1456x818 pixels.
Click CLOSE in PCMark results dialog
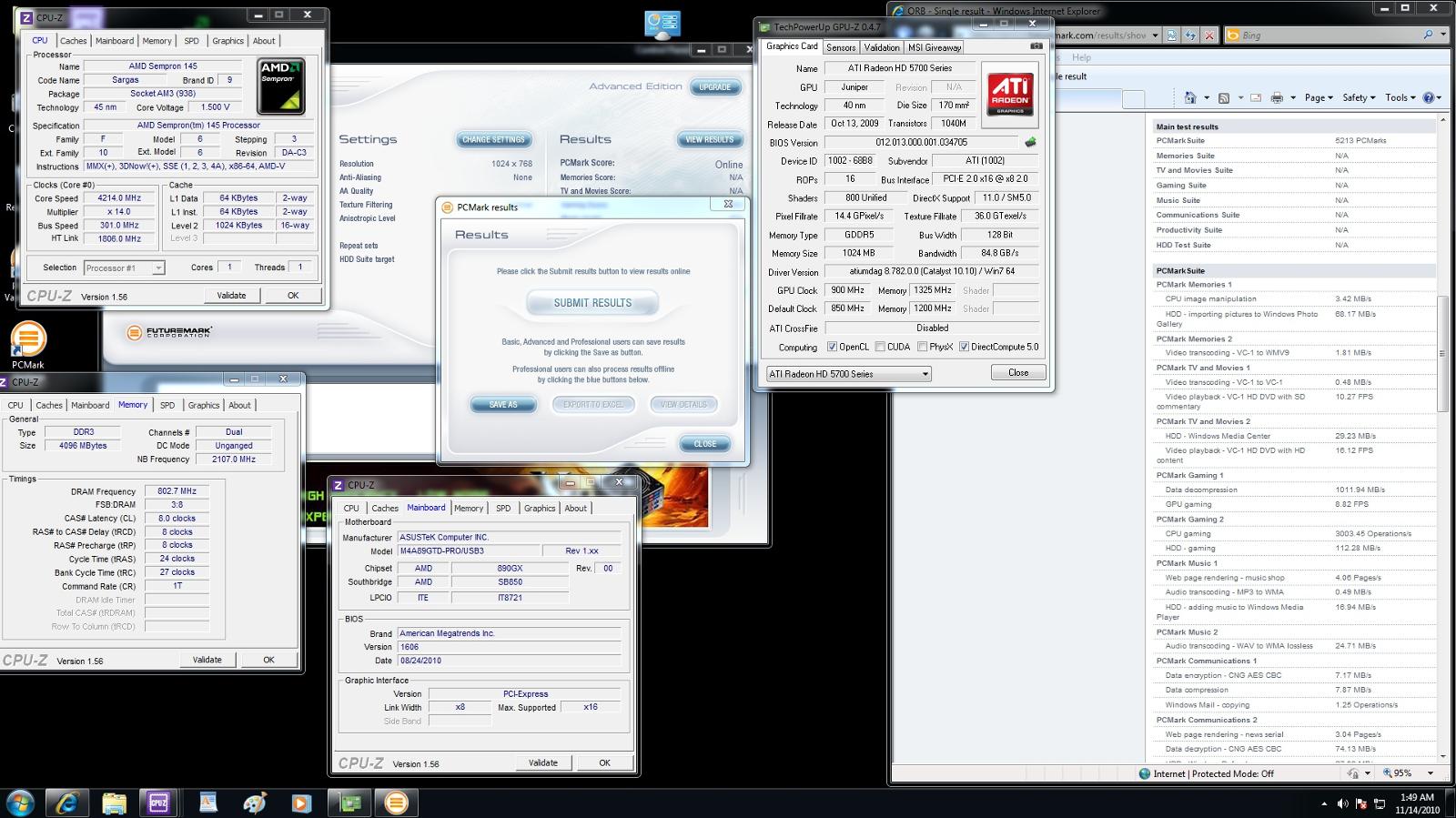click(705, 444)
